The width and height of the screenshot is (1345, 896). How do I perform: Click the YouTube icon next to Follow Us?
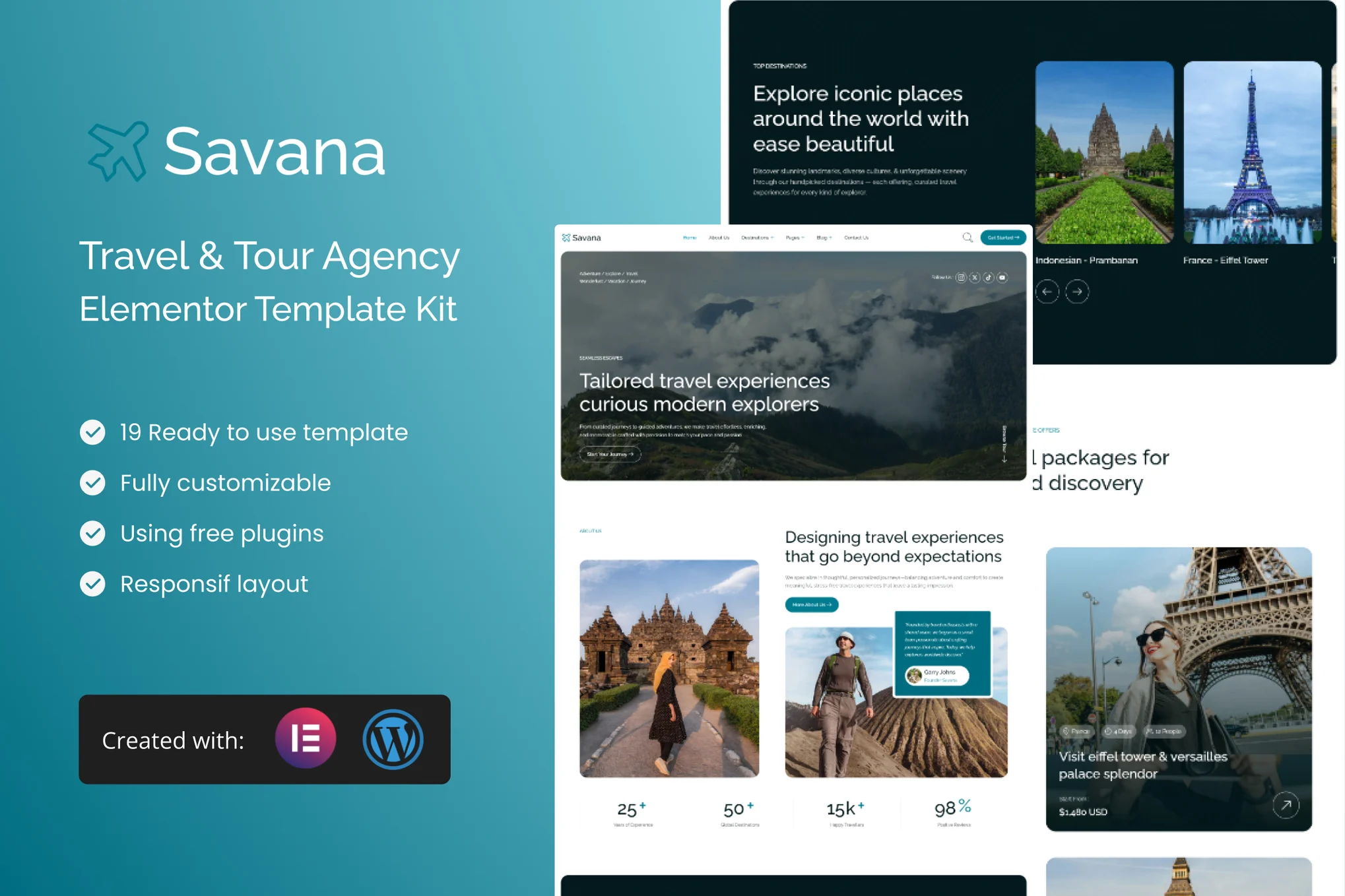1002,277
